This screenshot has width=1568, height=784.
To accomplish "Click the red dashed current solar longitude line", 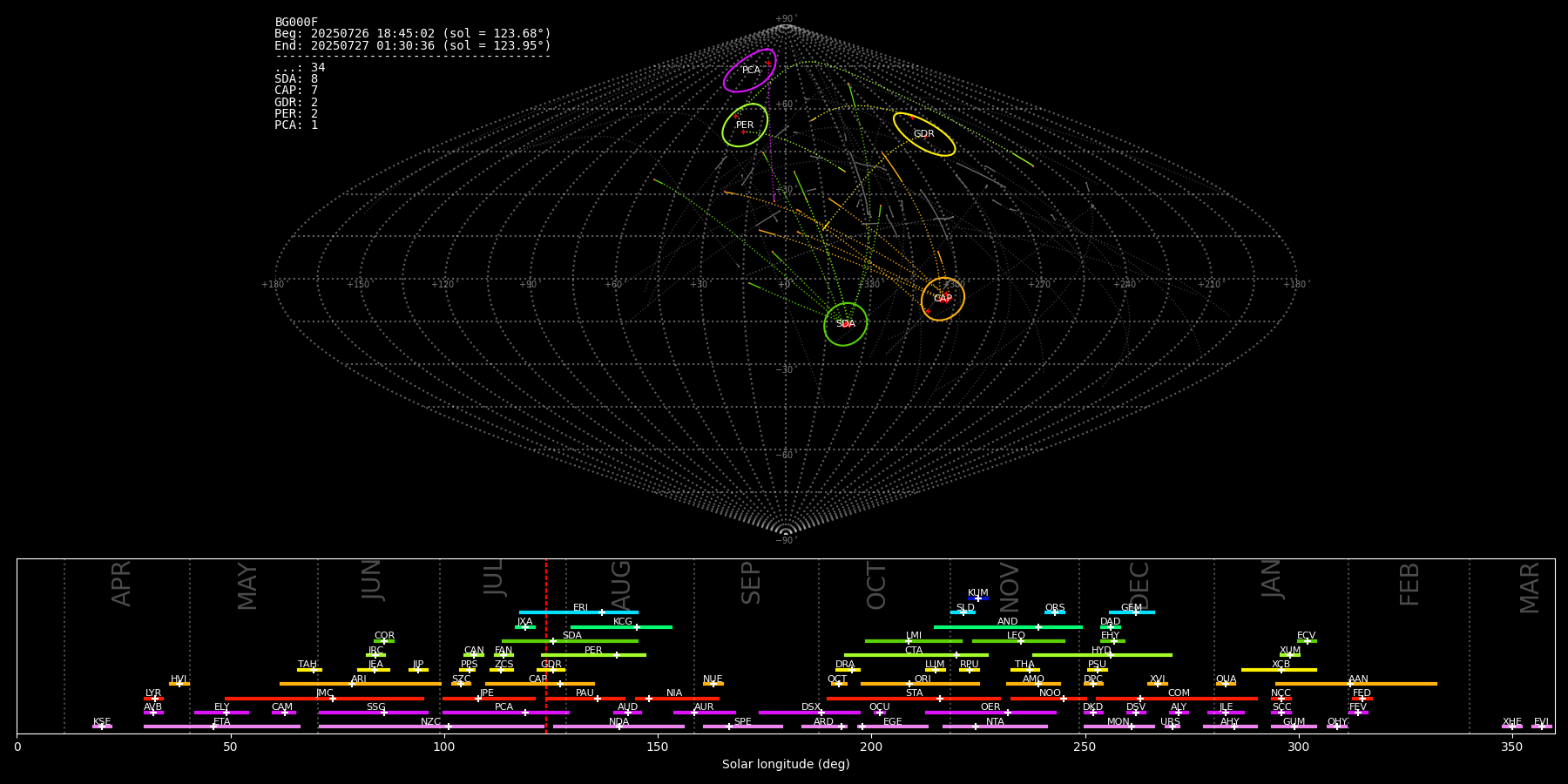I will (x=546, y=645).
